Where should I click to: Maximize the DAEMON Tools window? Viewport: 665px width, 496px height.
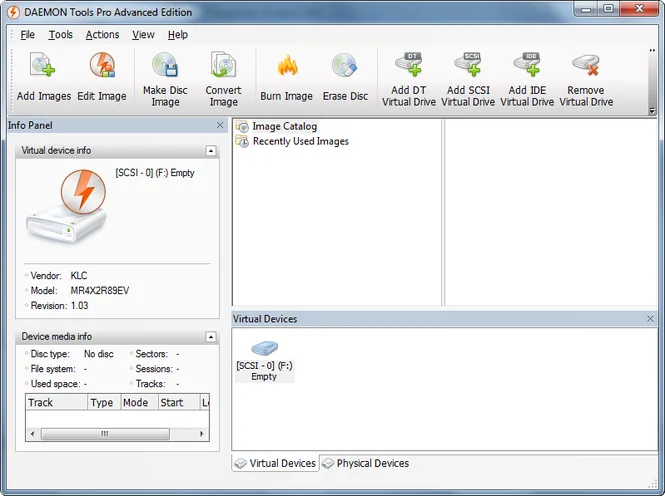[x=608, y=9]
